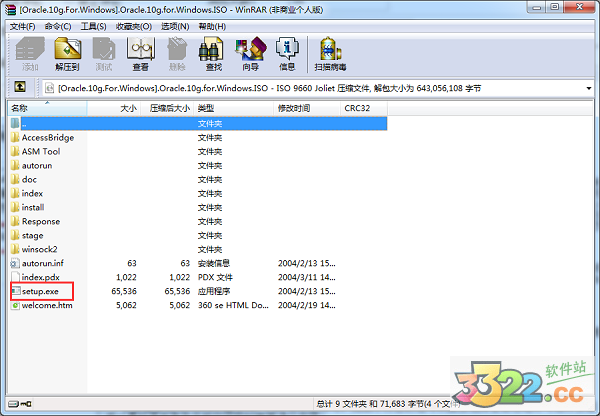Click date '2004/3/11 14...' cell

307,277
